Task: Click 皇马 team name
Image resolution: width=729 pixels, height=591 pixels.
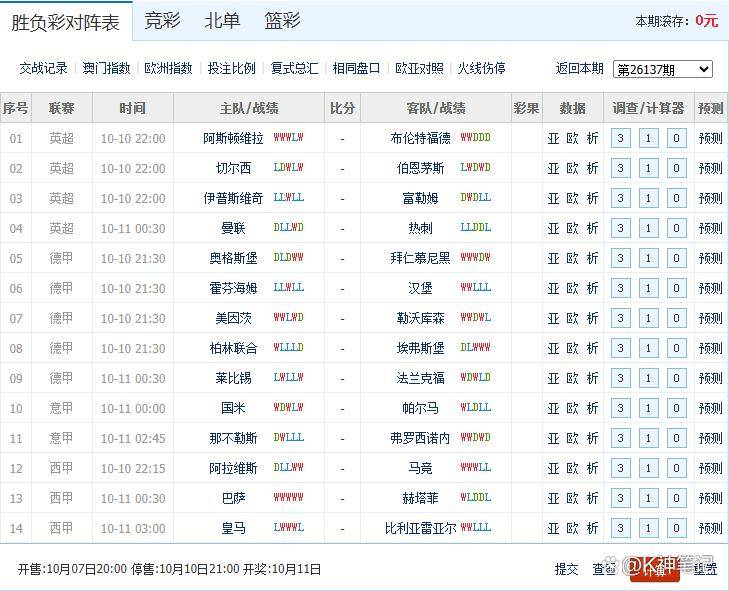Action: point(233,528)
